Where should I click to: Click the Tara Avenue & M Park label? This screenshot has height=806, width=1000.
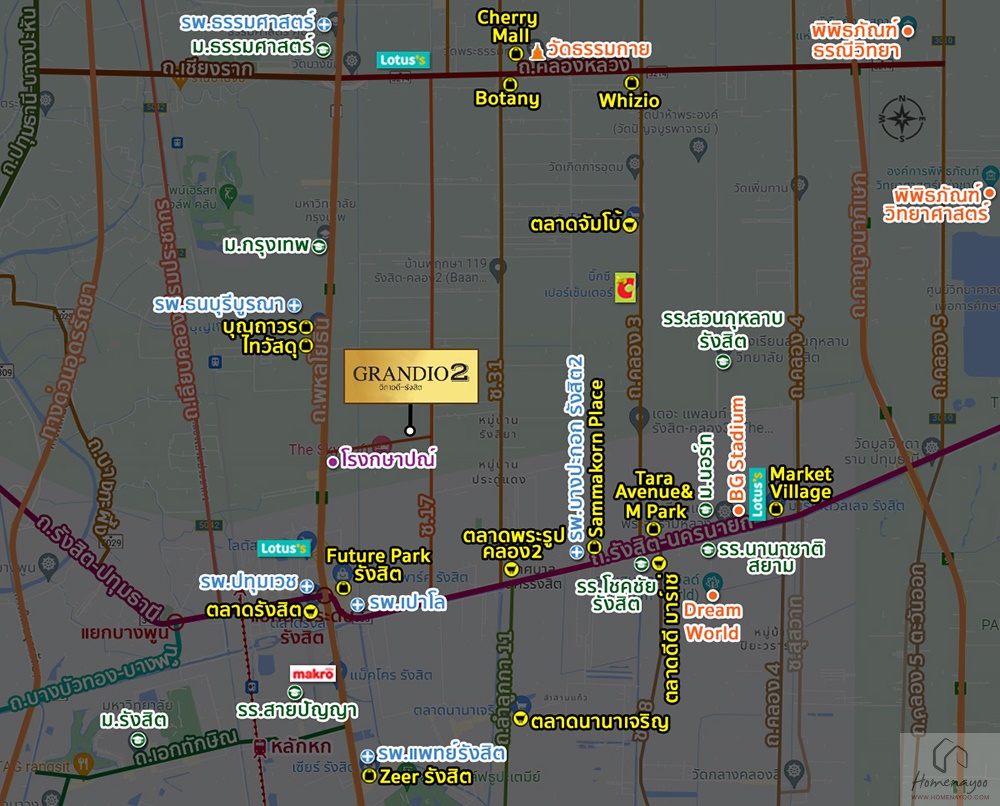tap(654, 495)
